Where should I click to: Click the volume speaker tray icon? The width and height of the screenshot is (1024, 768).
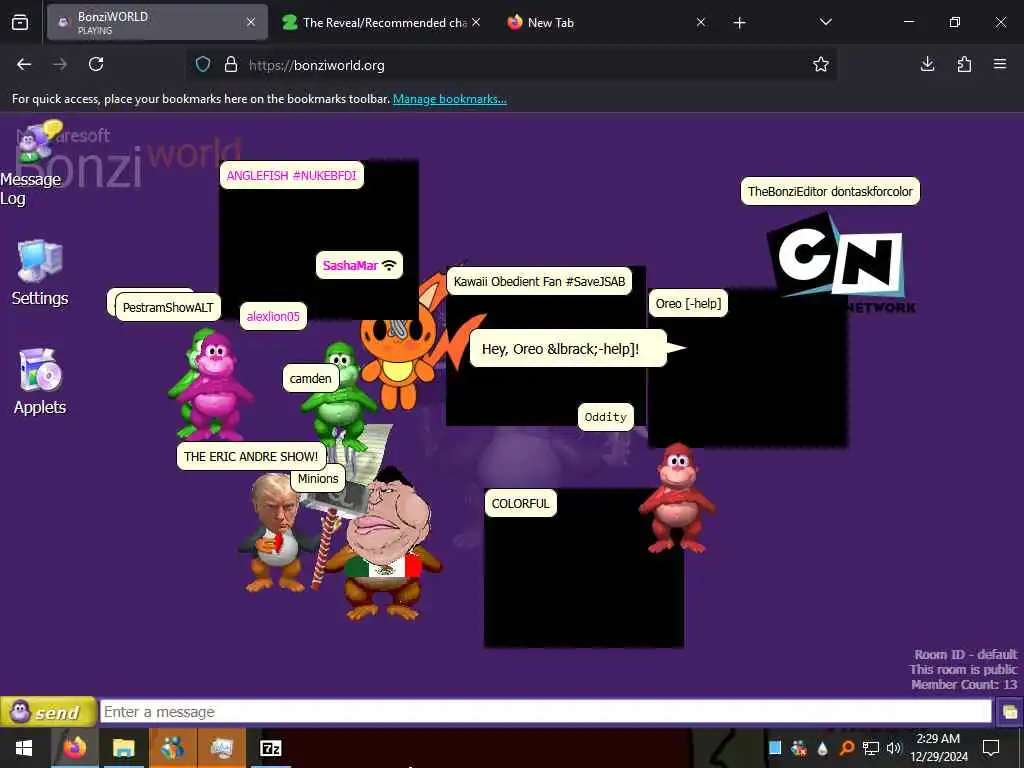click(893, 748)
